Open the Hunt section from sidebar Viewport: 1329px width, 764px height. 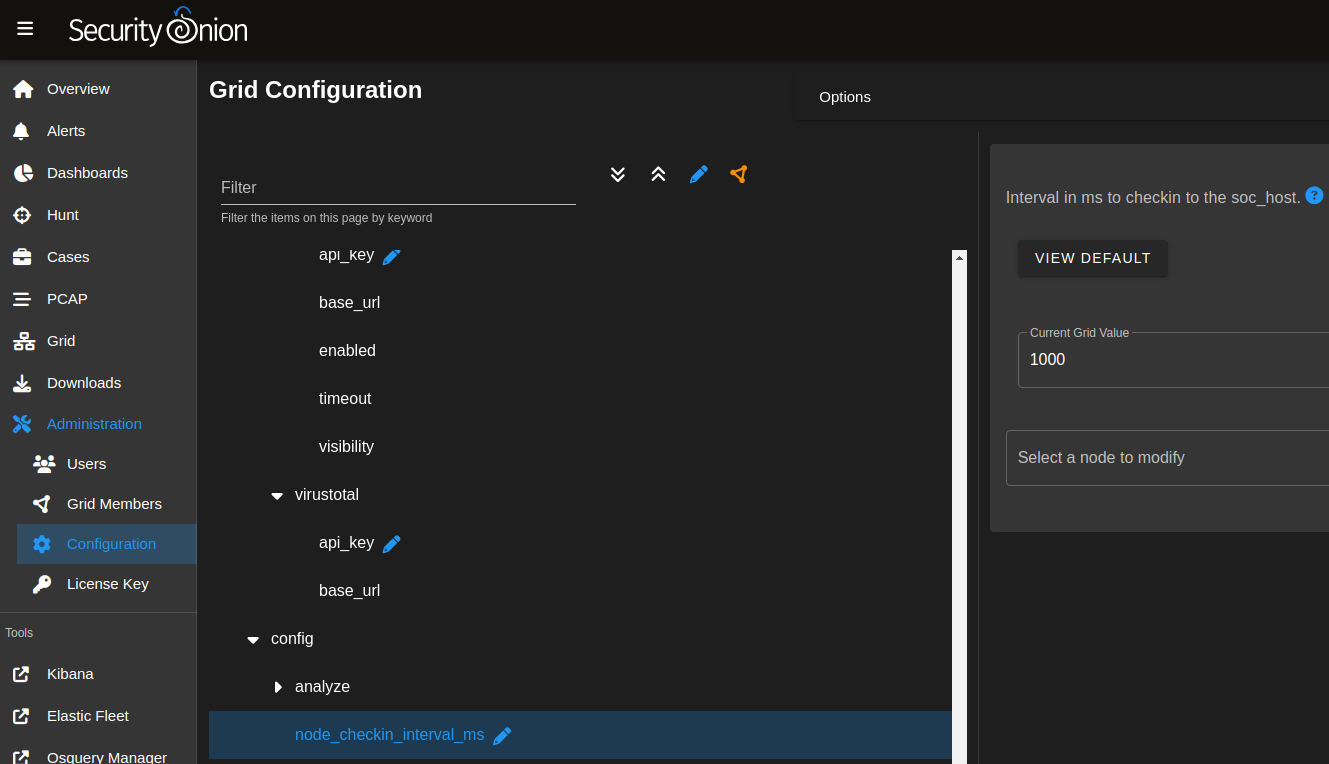coord(62,214)
